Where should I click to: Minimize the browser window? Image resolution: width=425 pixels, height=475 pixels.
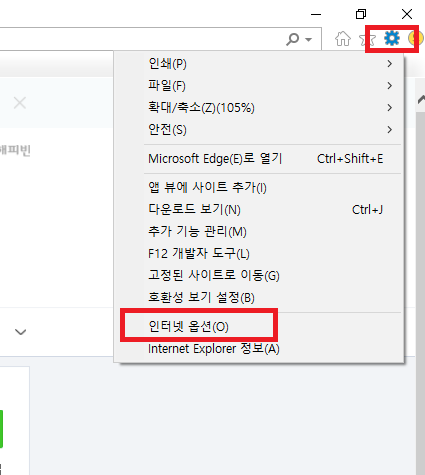316,14
